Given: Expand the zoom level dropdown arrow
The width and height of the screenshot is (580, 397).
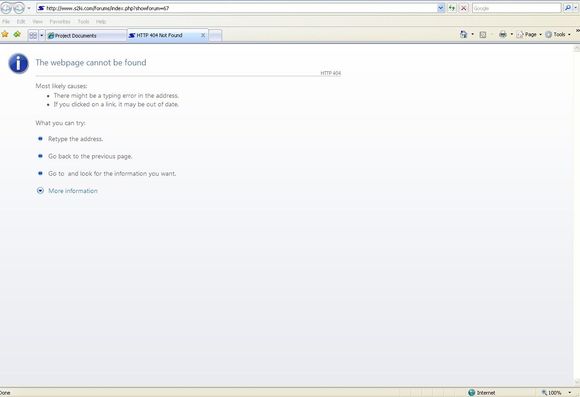Looking at the screenshot, I should click(x=570, y=393).
